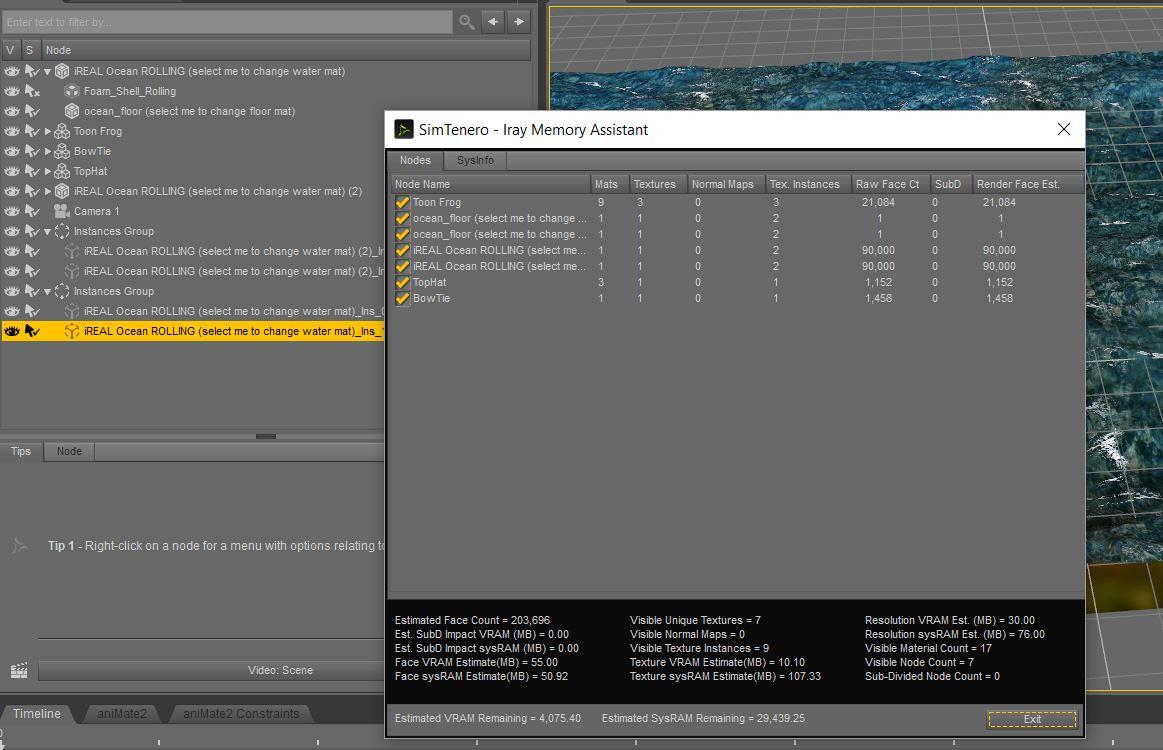1163x750 pixels.
Task: Open the Node tab beside Tips
Action: (x=69, y=451)
